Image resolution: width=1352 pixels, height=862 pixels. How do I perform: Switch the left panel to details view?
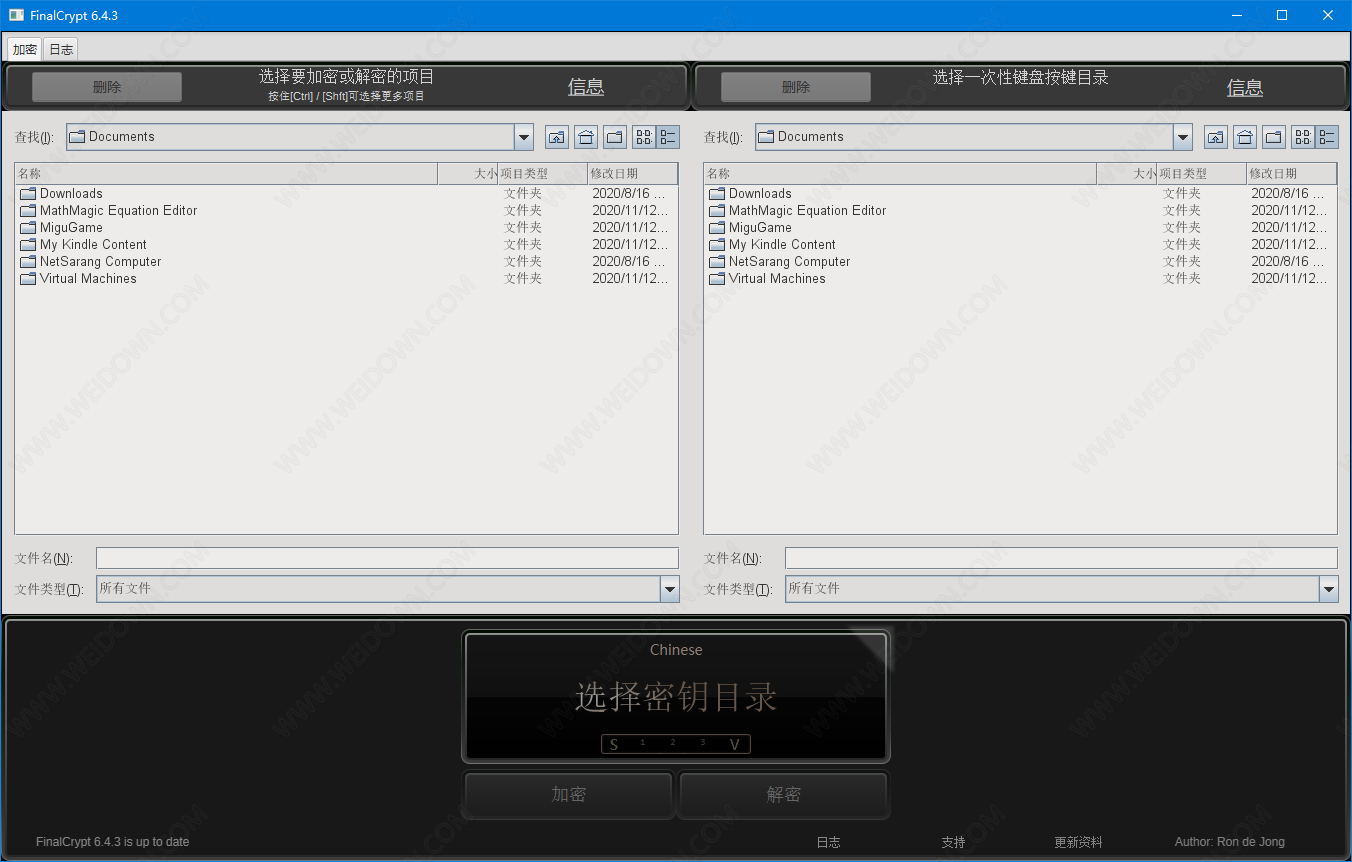[x=668, y=137]
